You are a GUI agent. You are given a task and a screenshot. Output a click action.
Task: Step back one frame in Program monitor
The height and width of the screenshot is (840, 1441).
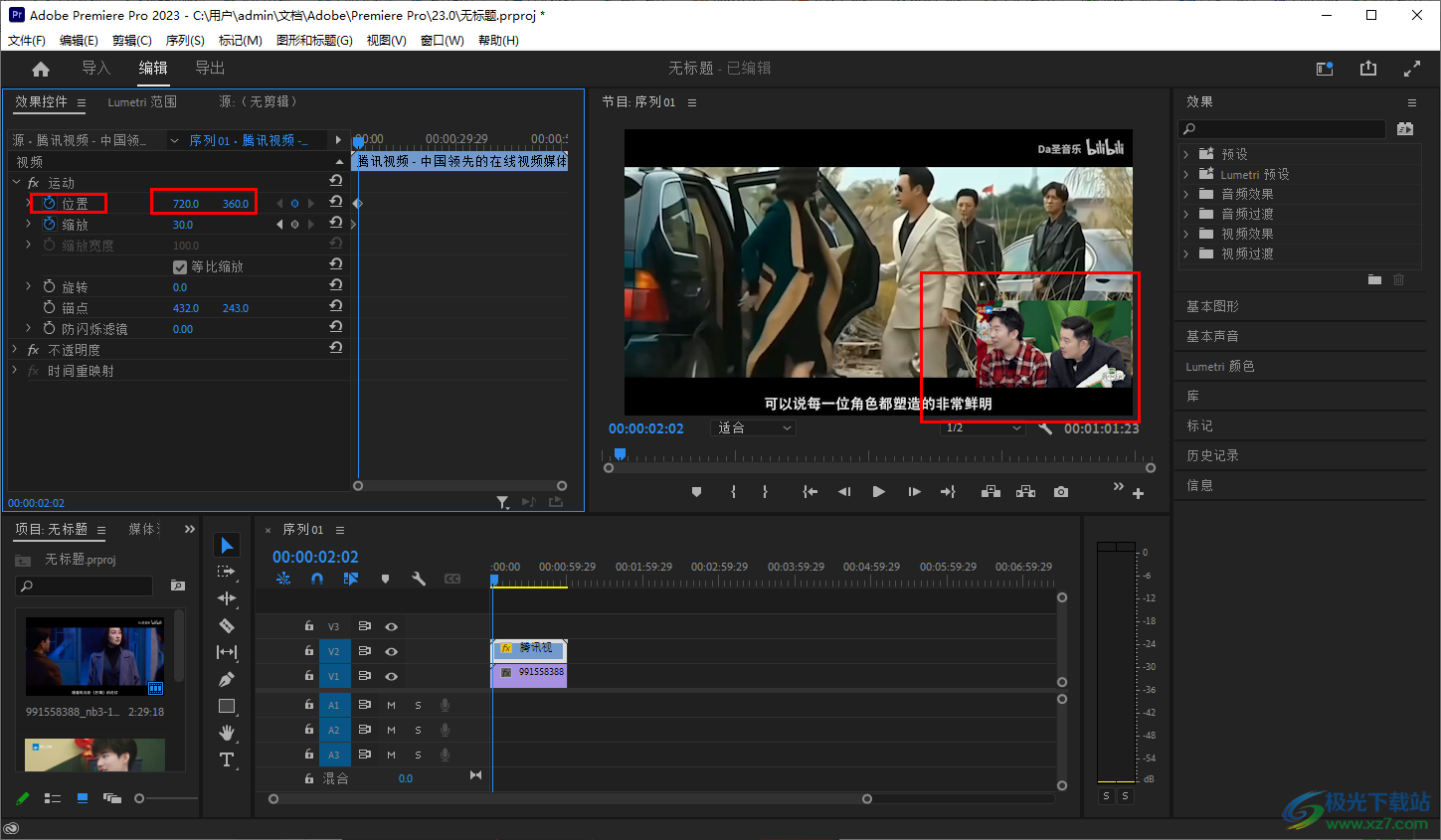click(844, 491)
